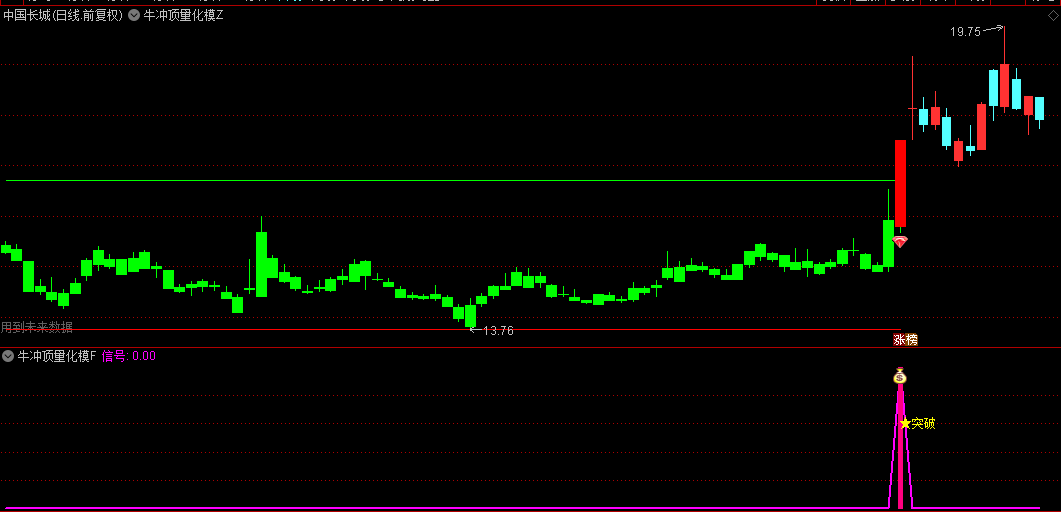Click the 13.76 low price label
This screenshot has height=512, width=1061.
tap(499, 331)
